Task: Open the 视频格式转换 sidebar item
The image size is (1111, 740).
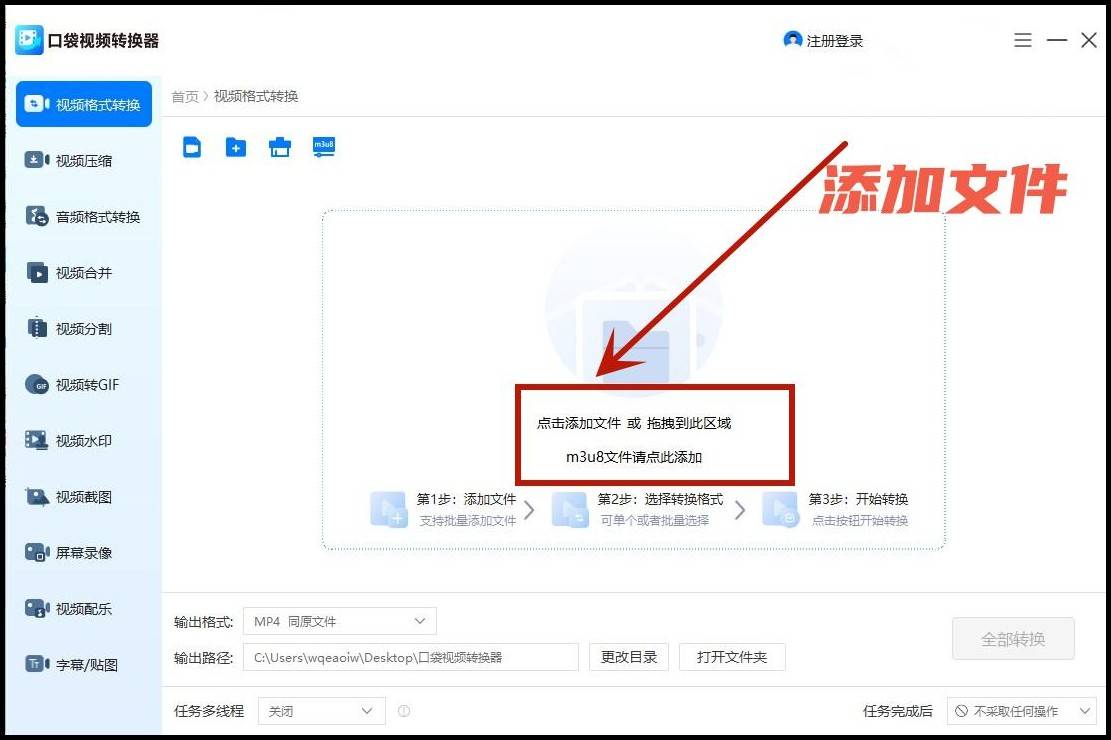Action: [x=84, y=104]
